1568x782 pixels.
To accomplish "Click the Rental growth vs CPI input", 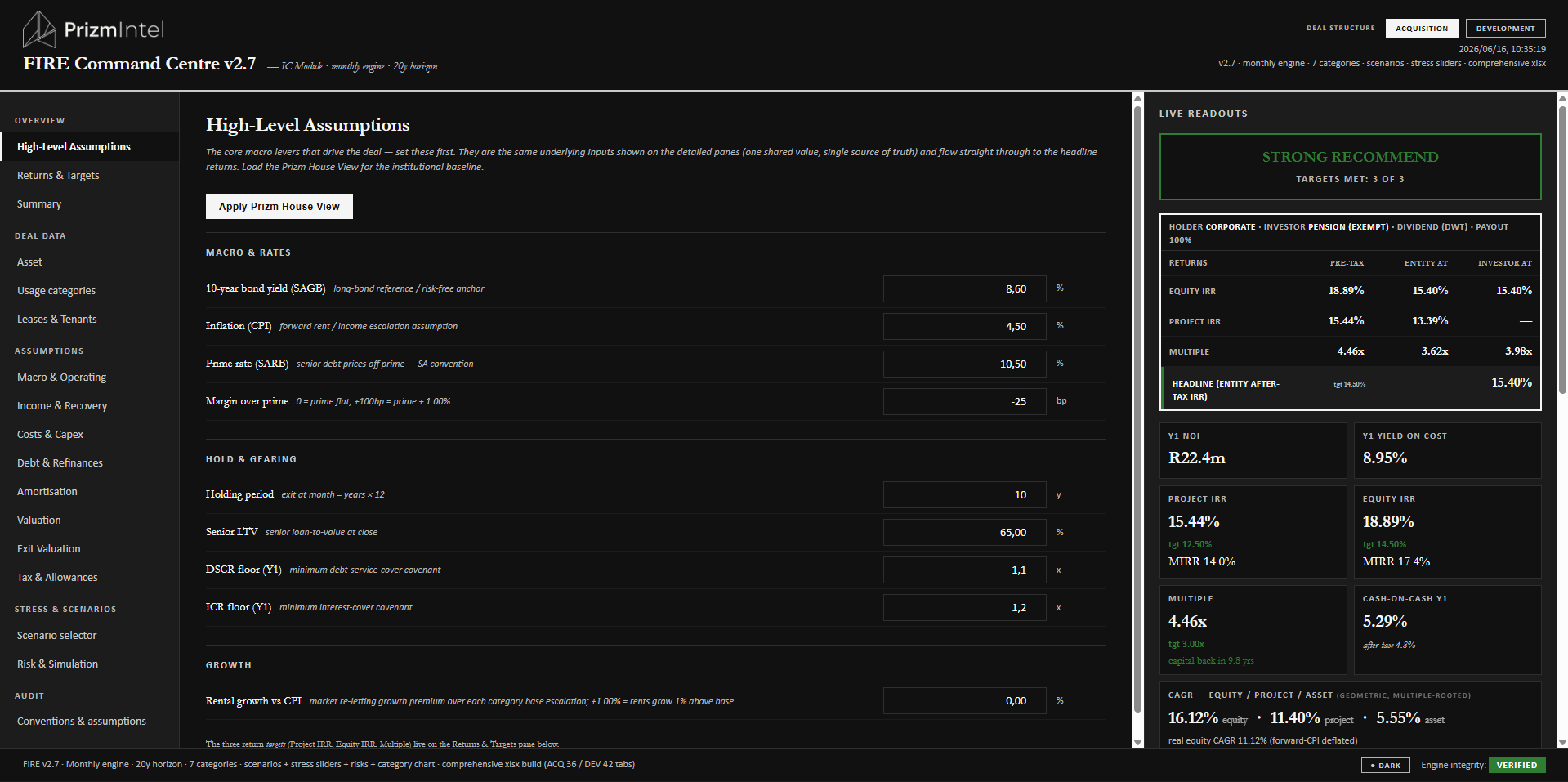I will pos(964,701).
